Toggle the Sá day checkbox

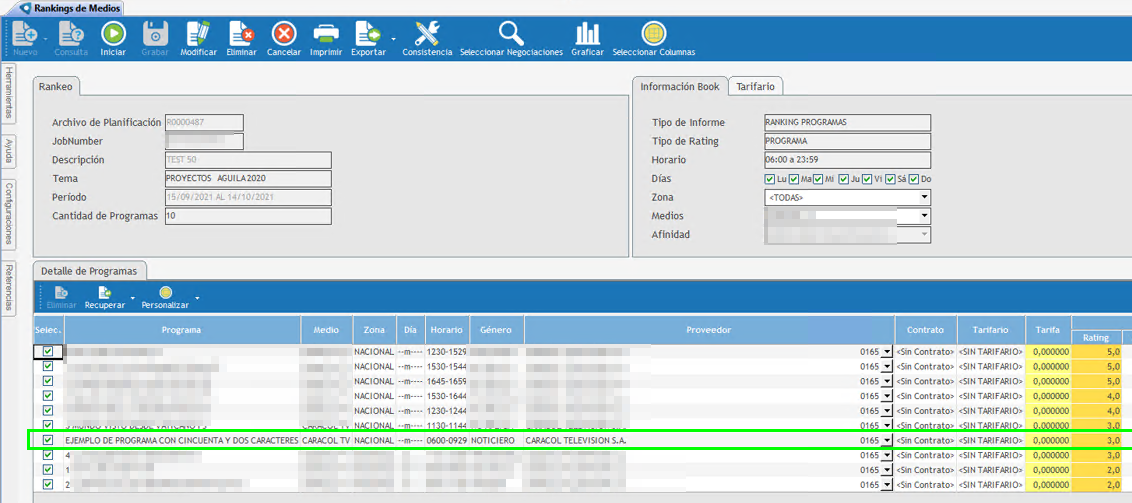click(892, 179)
